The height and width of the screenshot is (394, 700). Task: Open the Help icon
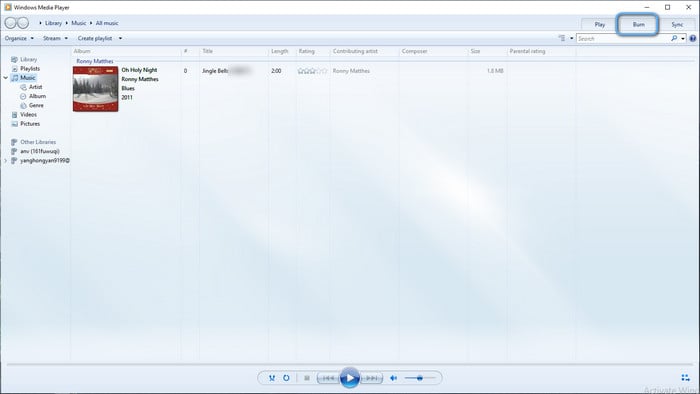pyautogui.click(x=693, y=38)
